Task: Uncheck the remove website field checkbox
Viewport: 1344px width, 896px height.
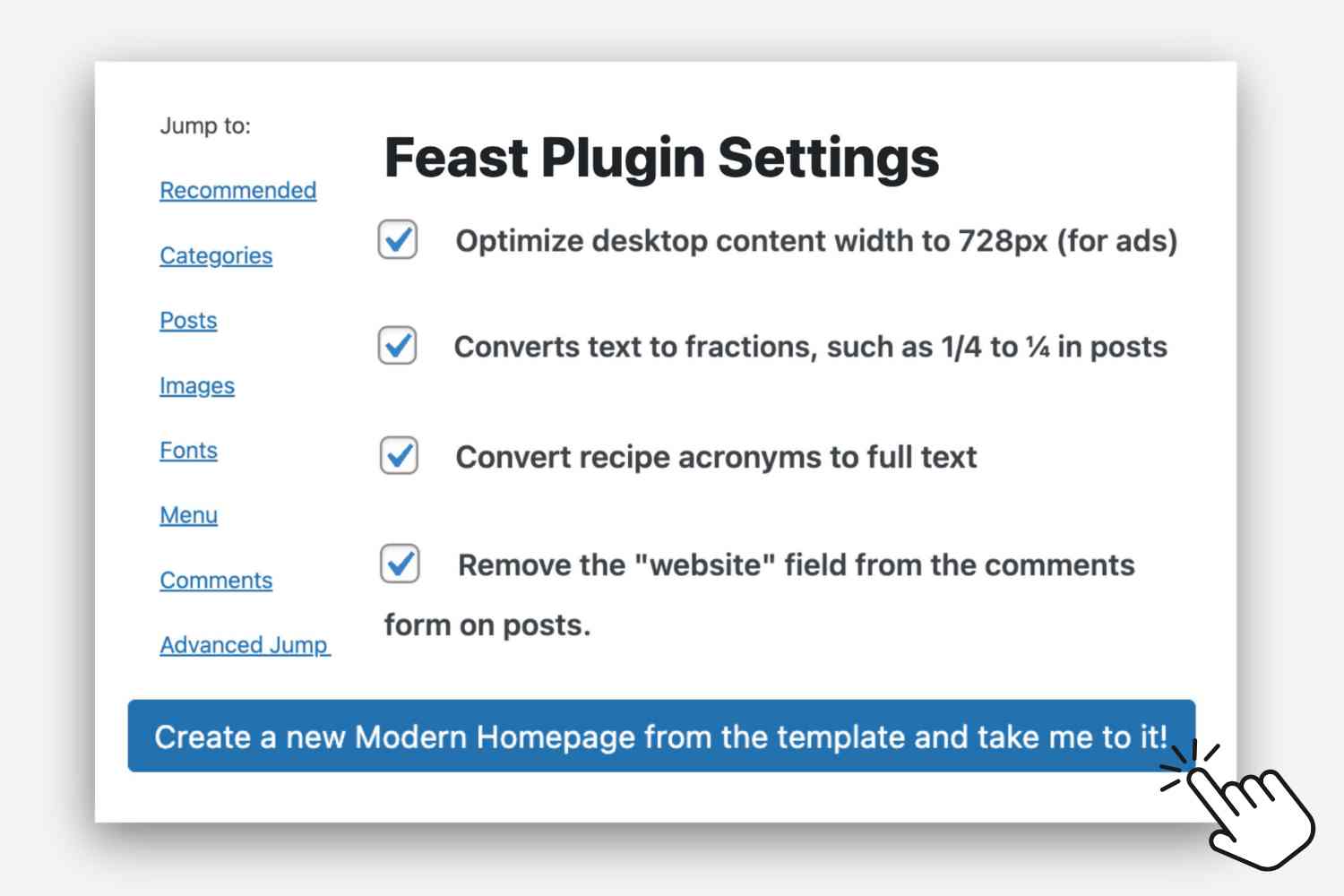Action: click(400, 564)
